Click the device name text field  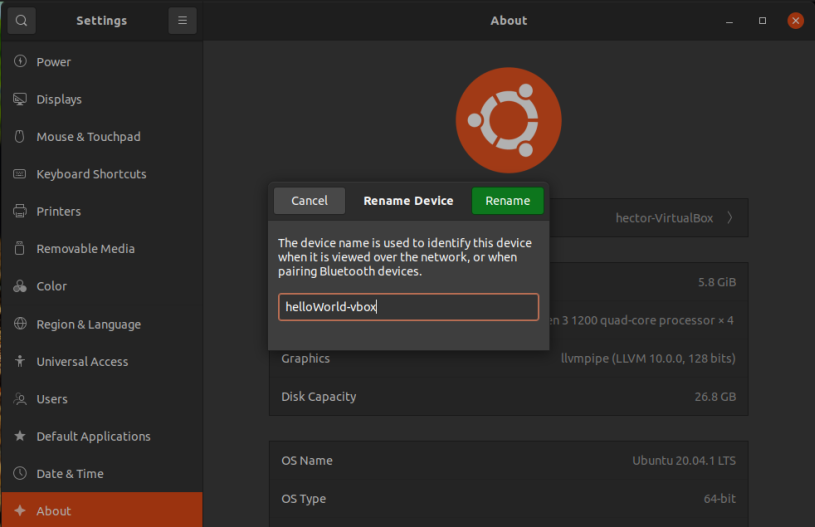tap(408, 307)
